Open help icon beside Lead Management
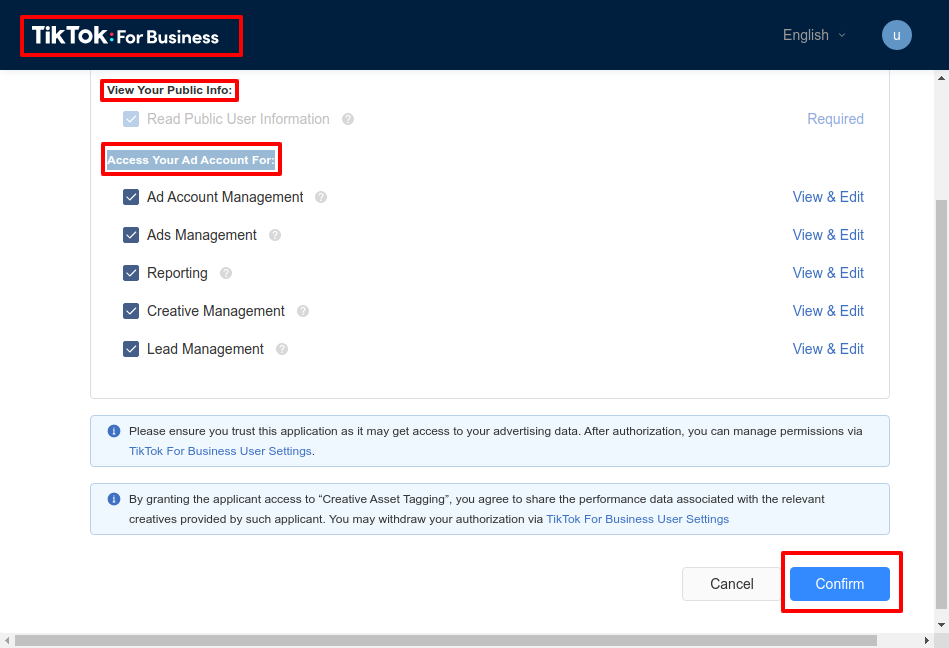Screen dimensions: 949x648 tap(281, 349)
